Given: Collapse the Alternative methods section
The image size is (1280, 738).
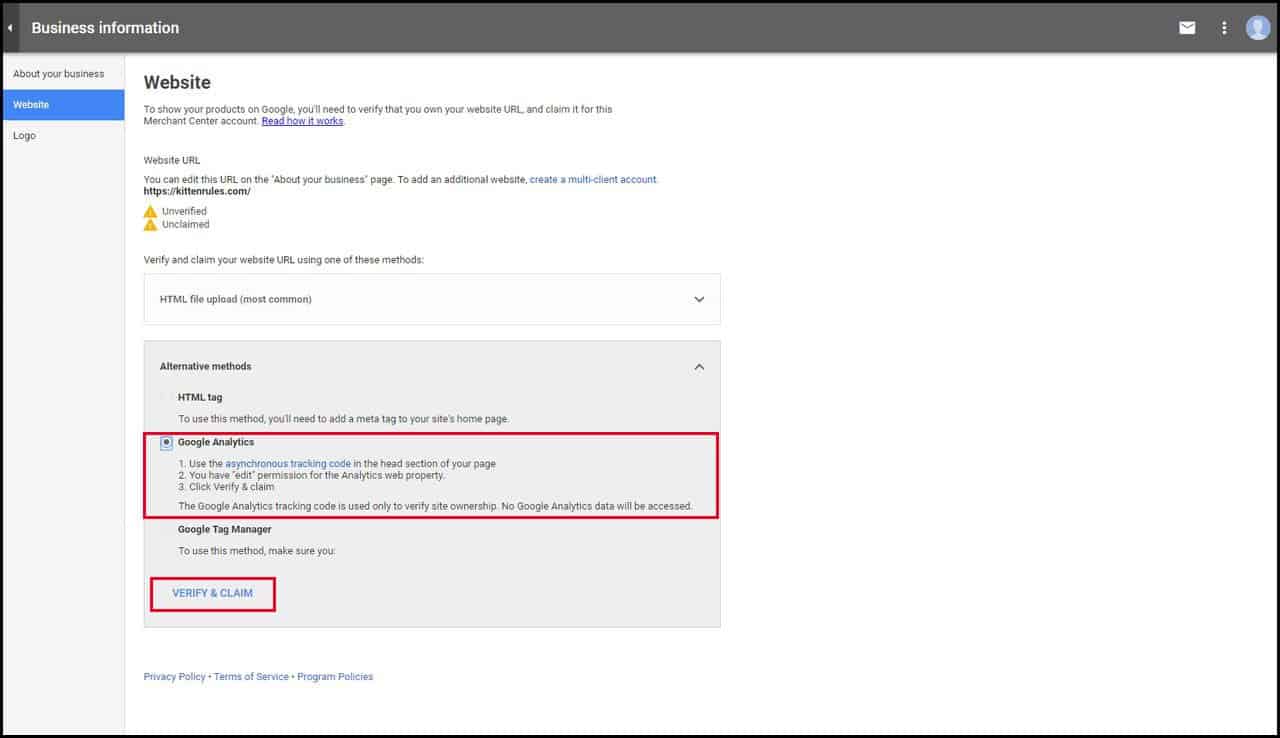Looking at the screenshot, I should pyautogui.click(x=699, y=367).
